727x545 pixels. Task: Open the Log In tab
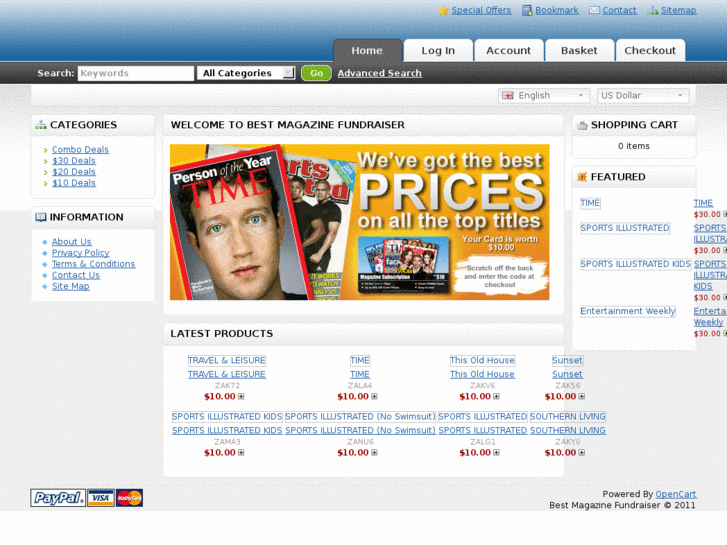[x=438, y=51]
